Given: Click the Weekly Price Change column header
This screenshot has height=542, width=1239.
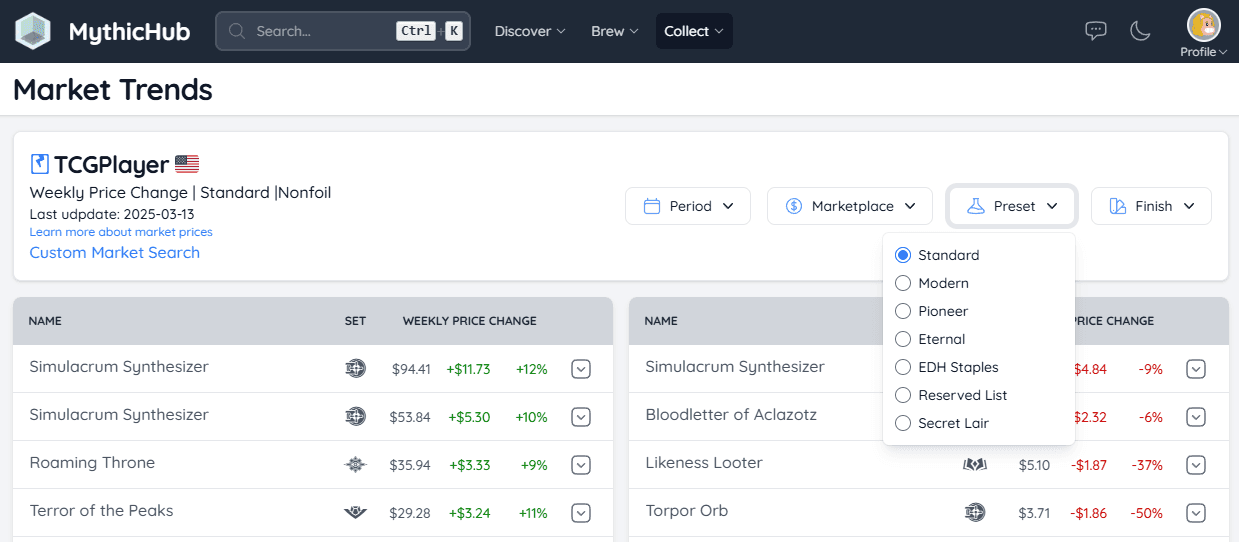Looking at the screenshot, I should click(470, 321).
